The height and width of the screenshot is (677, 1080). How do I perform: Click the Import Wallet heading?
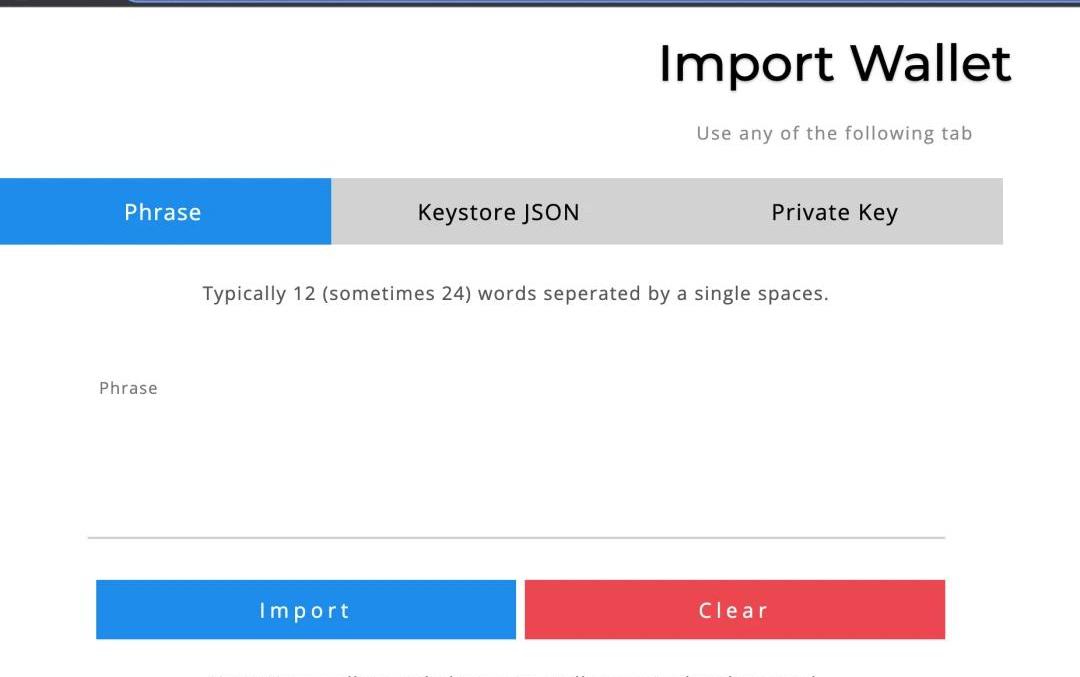pyautogui.click(x=834, y=63)
